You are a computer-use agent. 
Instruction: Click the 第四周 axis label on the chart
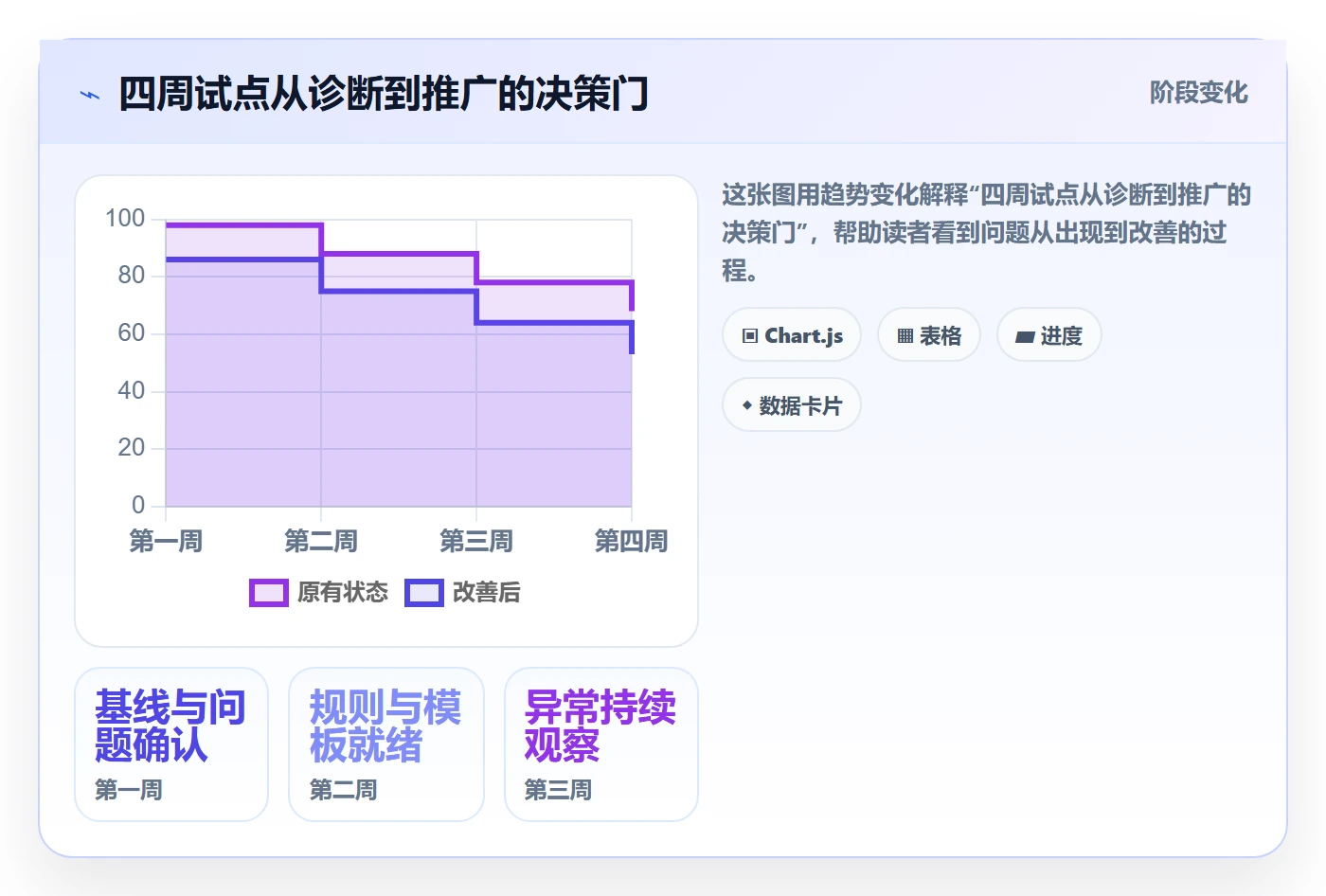point(632,542)
